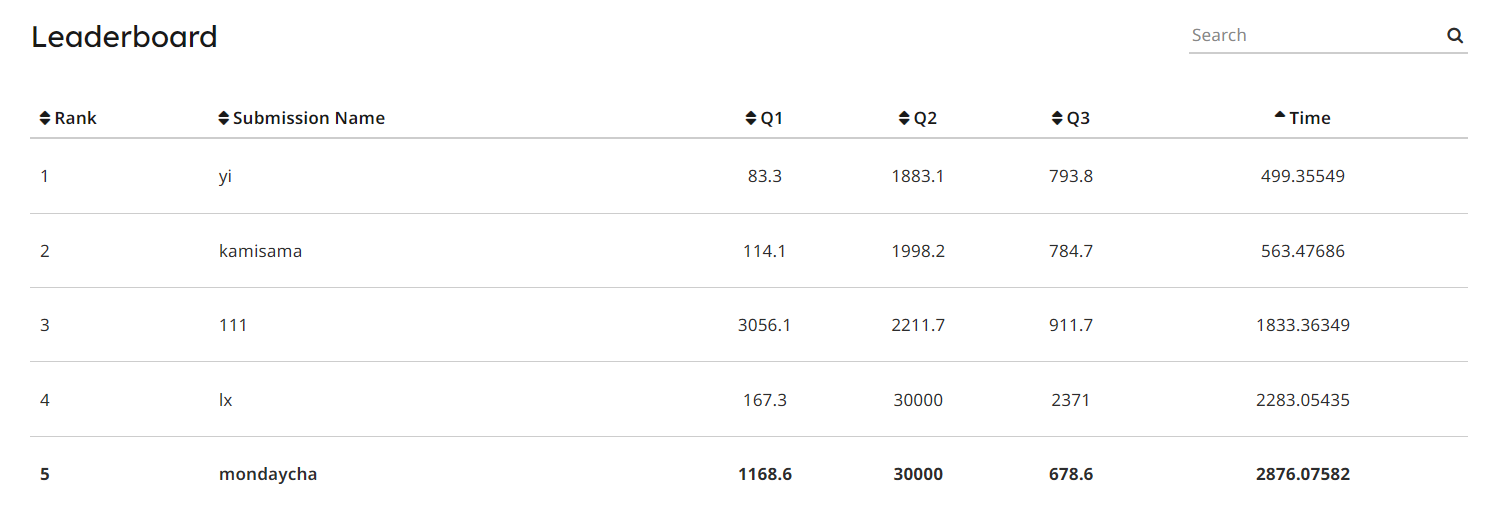This screenshot has height=510, width=1497.
Task: Click the Rank sort arrows icon
Action: tap(45, 118)
